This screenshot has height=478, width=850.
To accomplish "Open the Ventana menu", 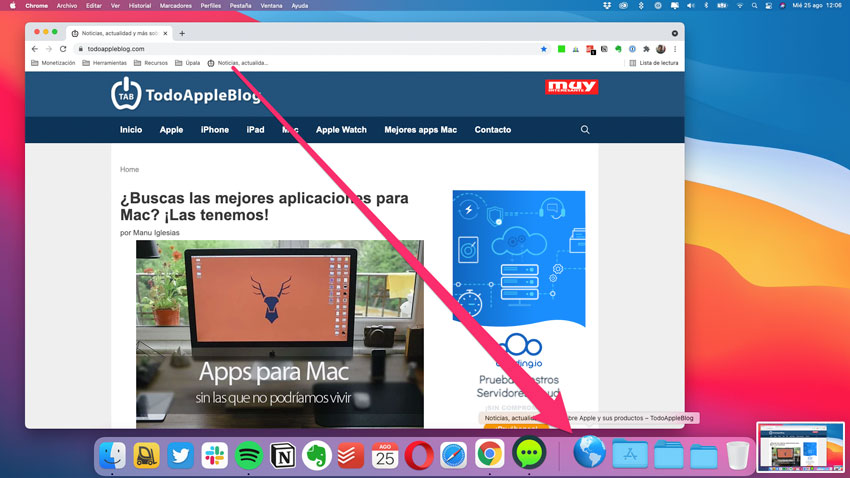I will pos(271,5).
